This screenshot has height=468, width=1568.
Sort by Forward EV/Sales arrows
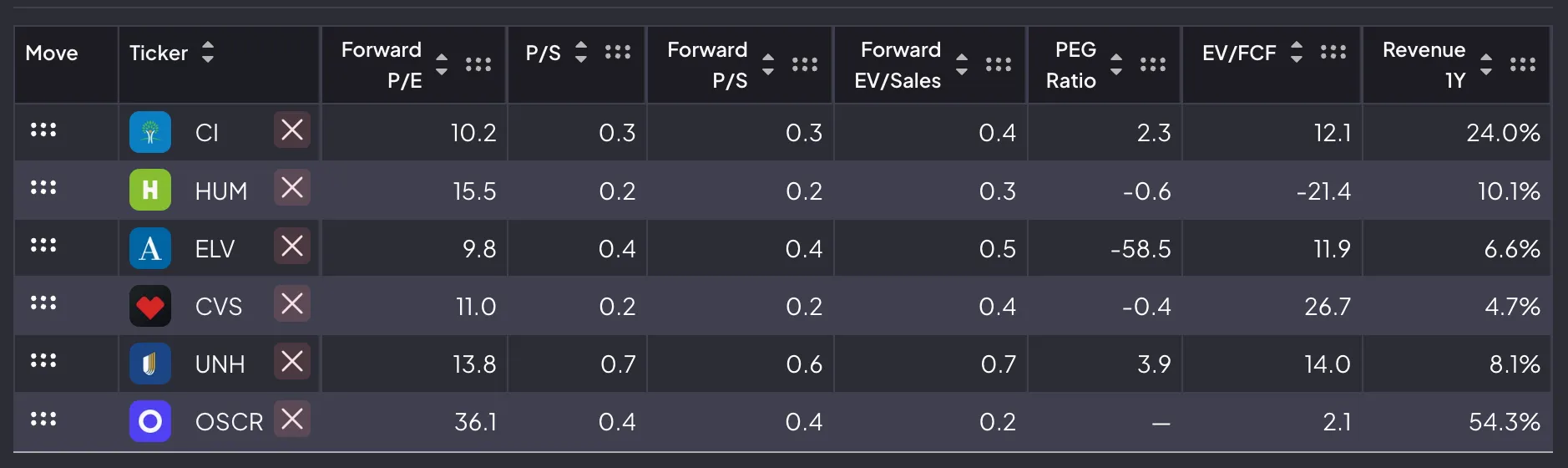tap(962, 64)
